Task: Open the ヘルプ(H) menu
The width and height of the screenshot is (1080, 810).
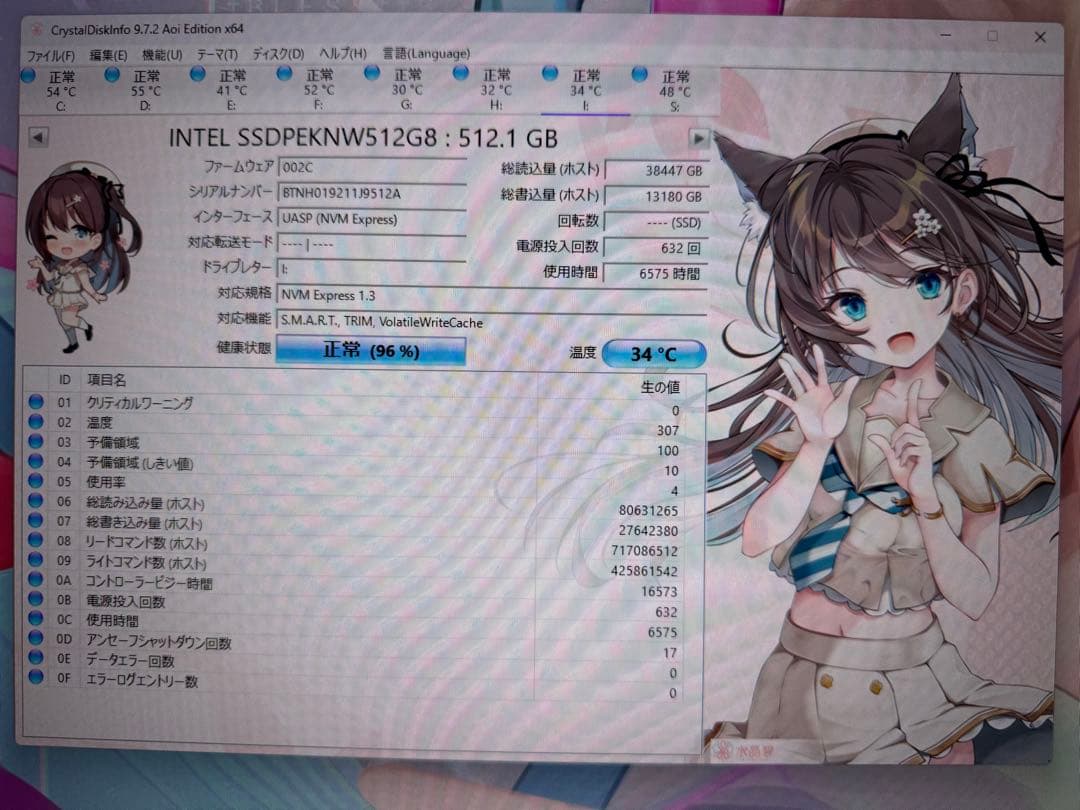Action: (x=343, y=53)
